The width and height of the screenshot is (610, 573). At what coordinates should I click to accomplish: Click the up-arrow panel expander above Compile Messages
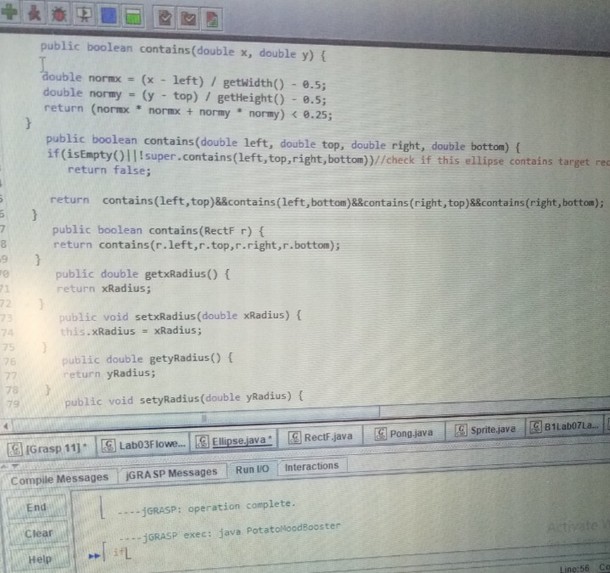[x=4, y=466]
